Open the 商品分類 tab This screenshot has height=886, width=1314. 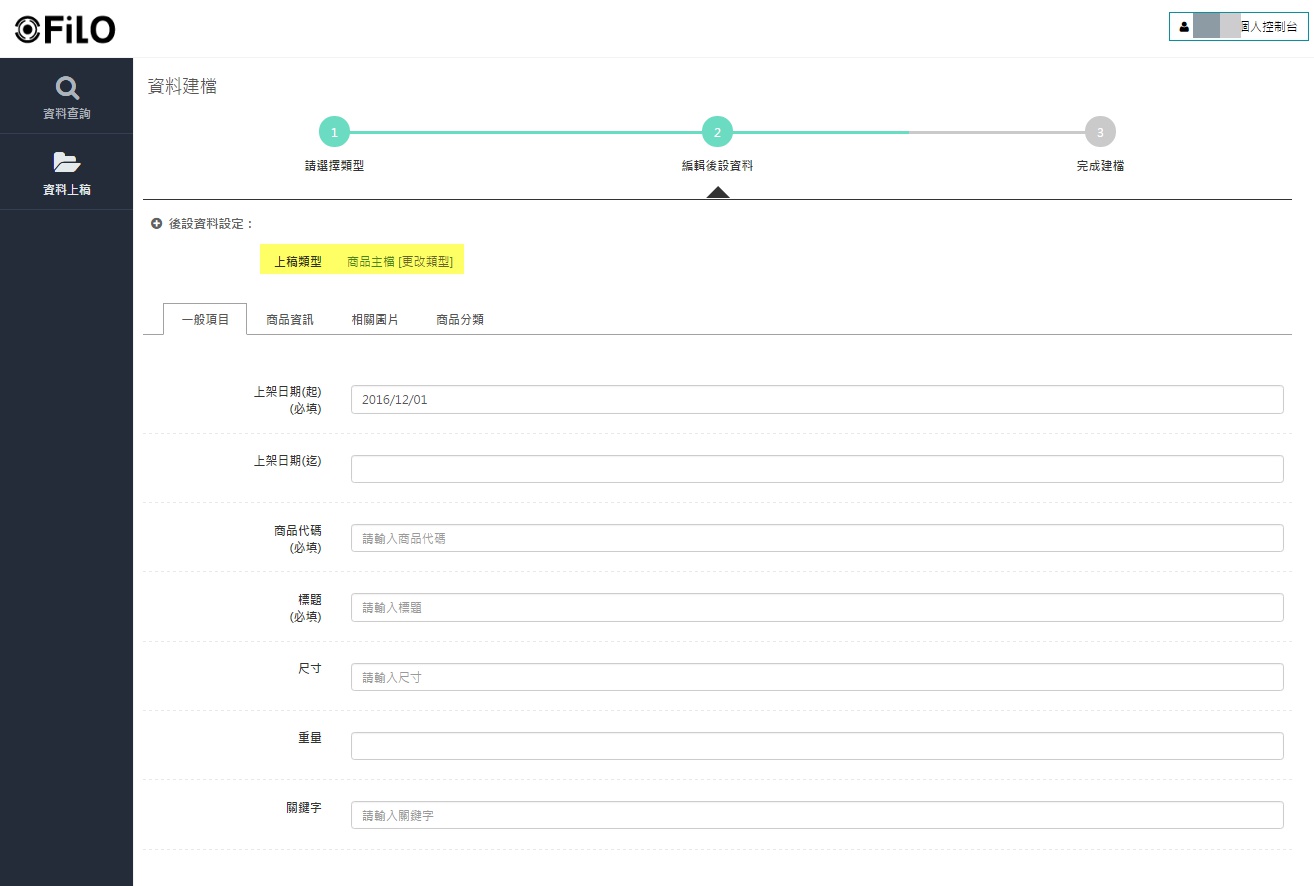tap(460, 320)
